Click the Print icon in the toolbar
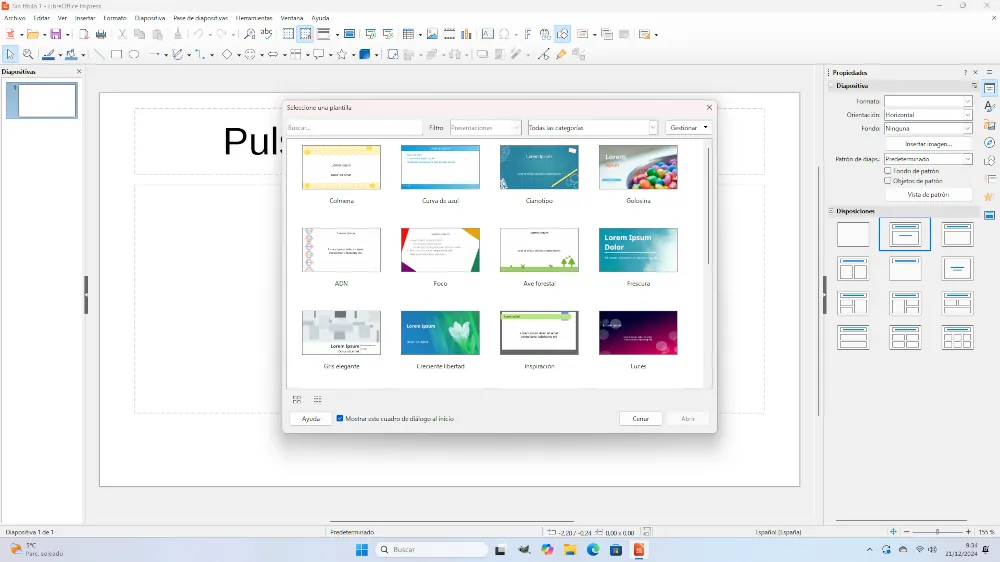1000x562 pixels. click(x=101, y=34)
